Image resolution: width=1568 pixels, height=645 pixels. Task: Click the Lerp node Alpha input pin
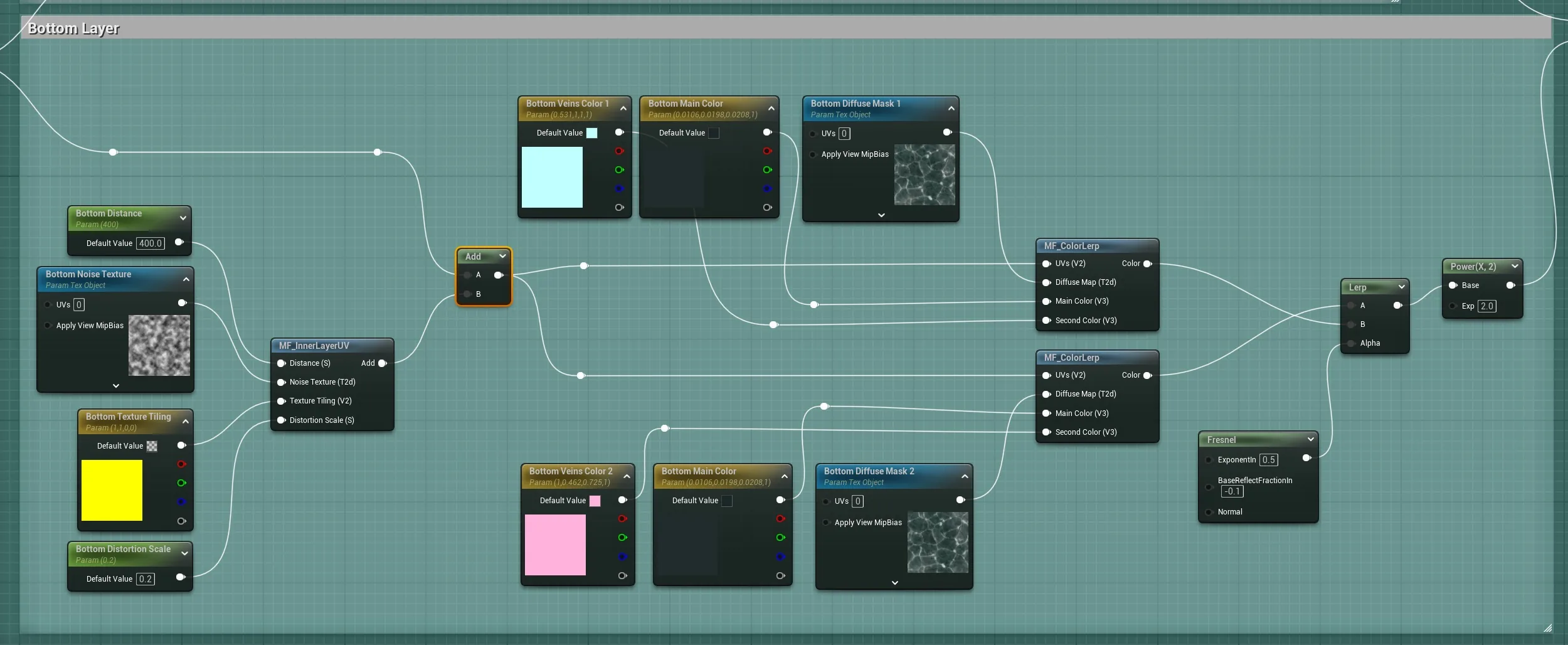(1352, 343)
